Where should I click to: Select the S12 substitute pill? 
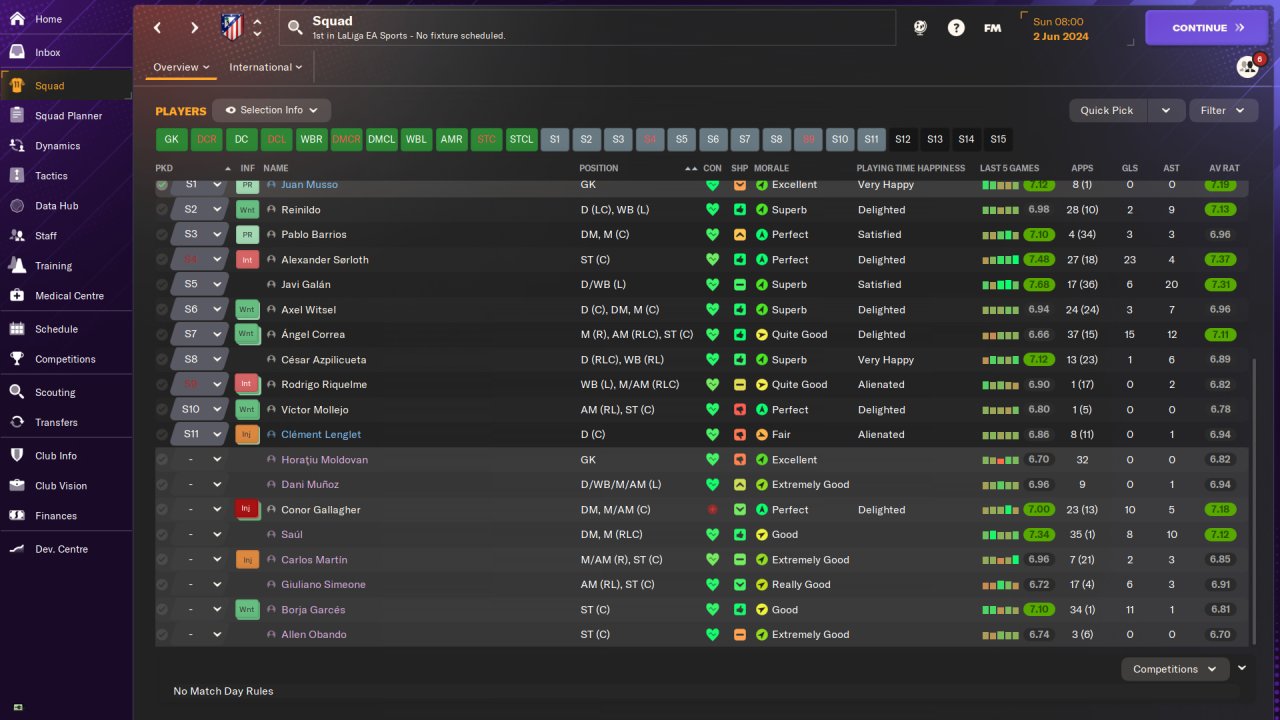point(903,139)
